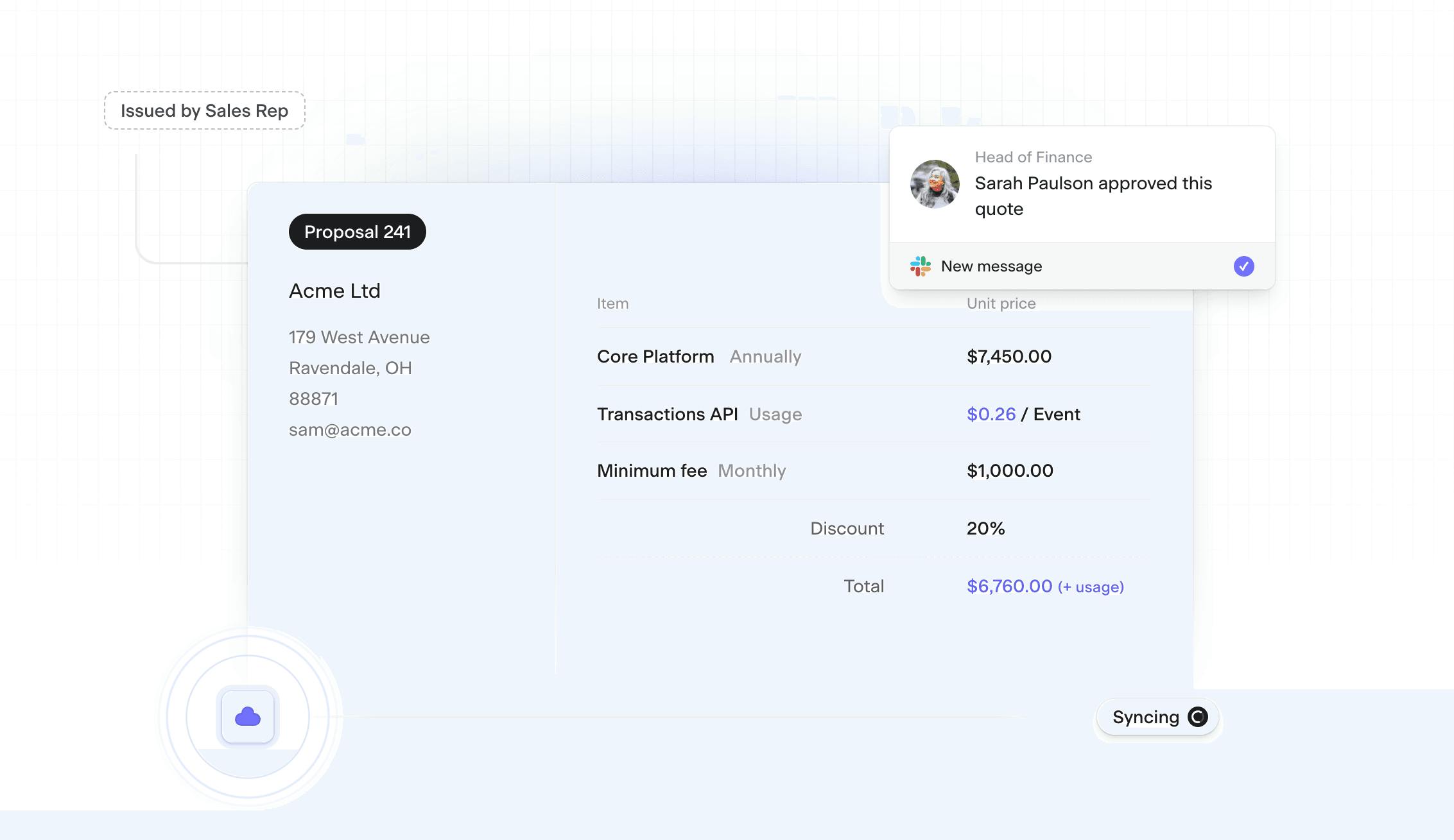Click the $6,760.00 total amount
This screenshot has width=1454, height=840.
coord(1009,586)
